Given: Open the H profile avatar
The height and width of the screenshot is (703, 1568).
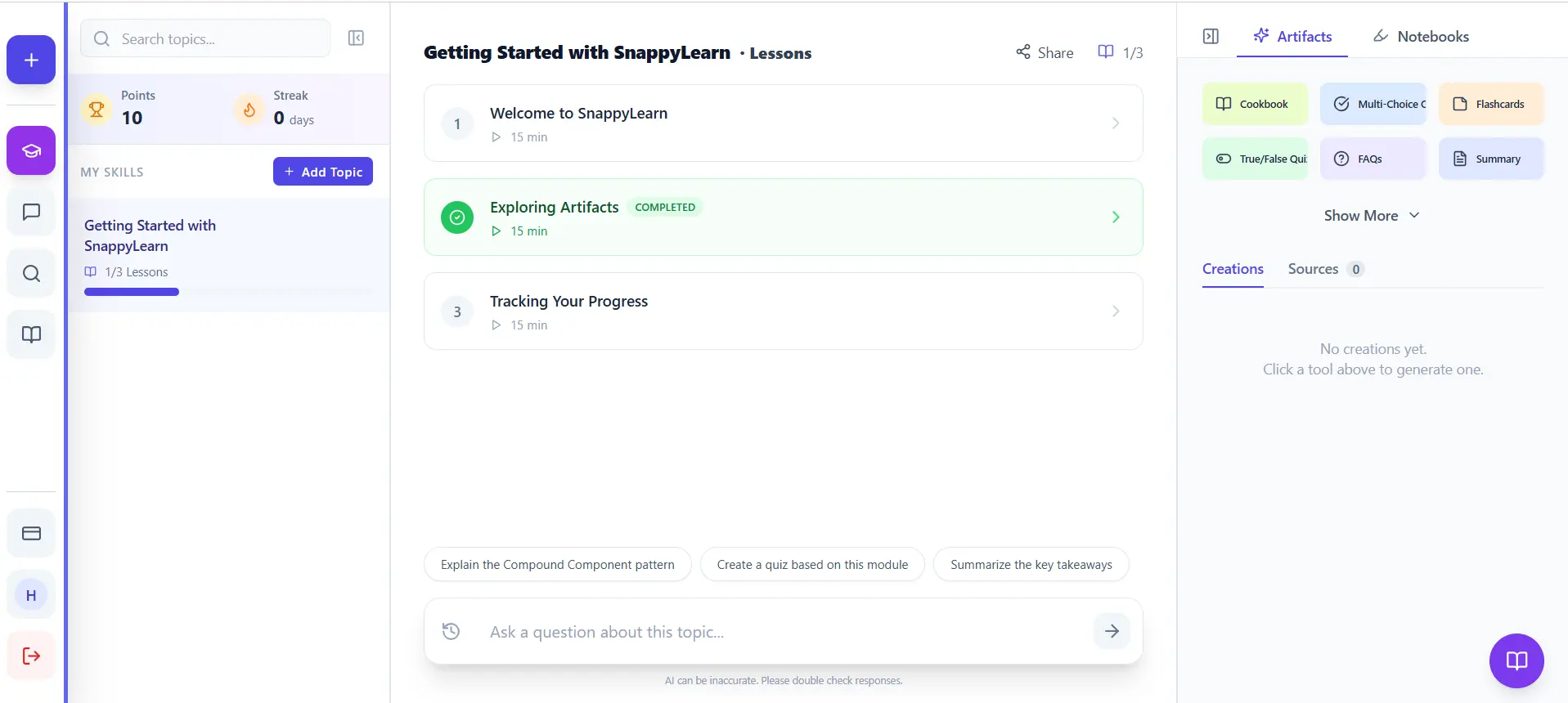Looking at the screenshot, I should [x=31, y=595].
